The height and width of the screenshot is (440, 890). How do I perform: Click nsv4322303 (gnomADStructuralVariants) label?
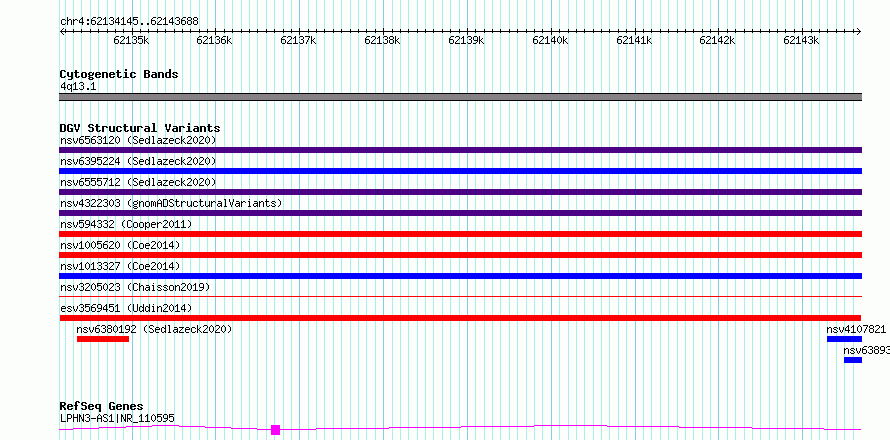(x=171, y=203)
